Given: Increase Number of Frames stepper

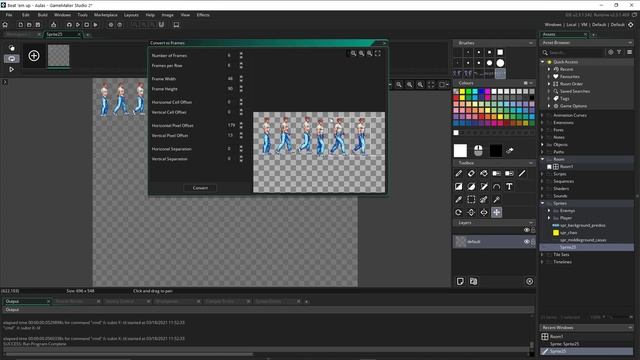Looking at the screenshot, I should click(x=241, y=53).
